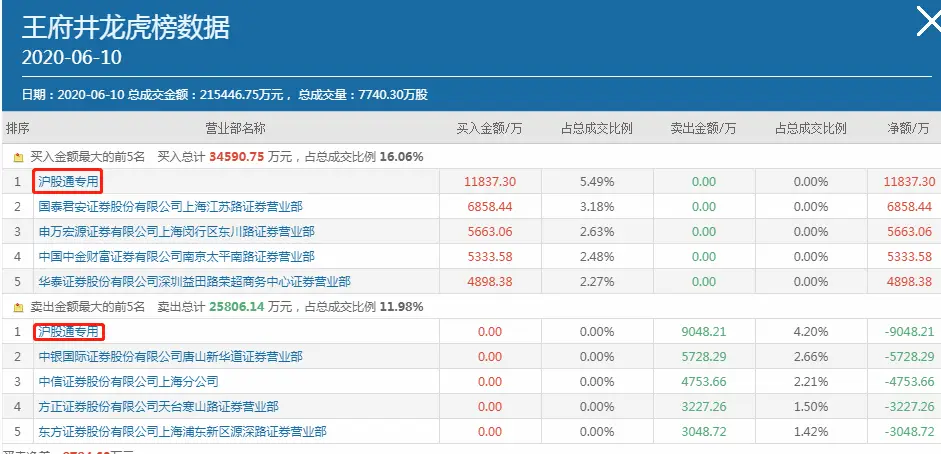Click buy amount 6858.44 in 买入金额 column
The image size is (941, 454).
[490, 207]
